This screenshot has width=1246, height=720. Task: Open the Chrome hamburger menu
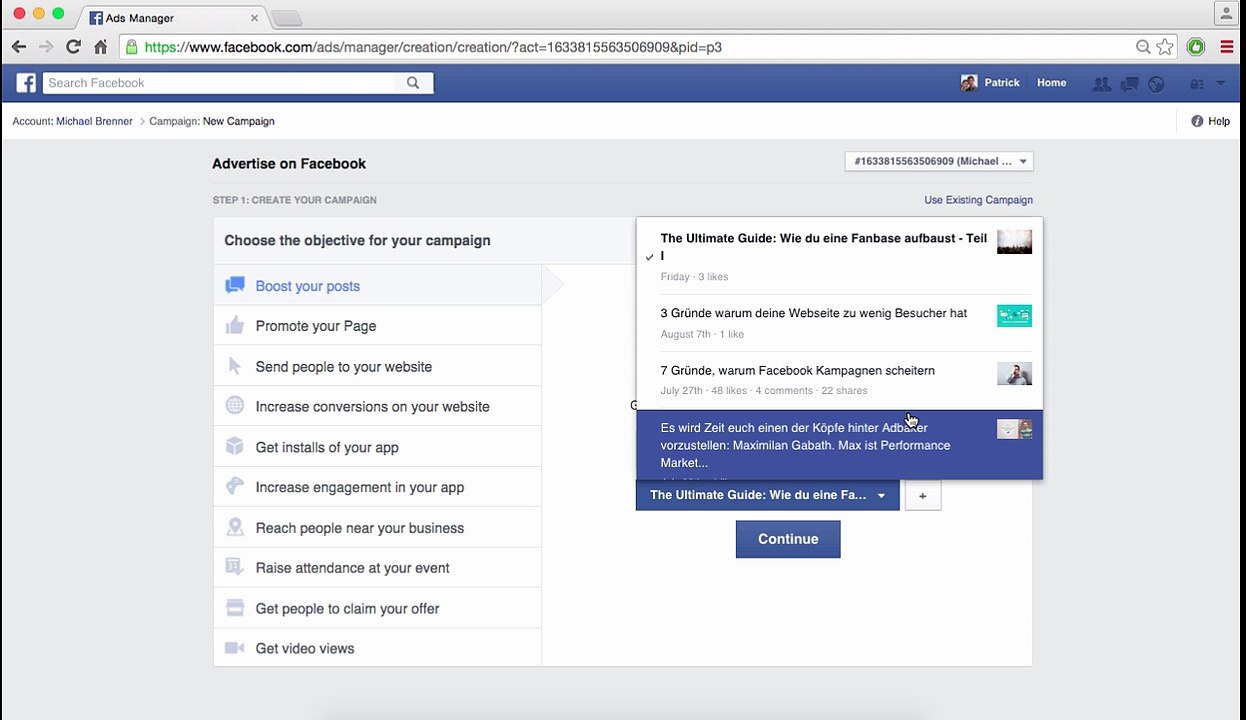tap(1227, 47)
